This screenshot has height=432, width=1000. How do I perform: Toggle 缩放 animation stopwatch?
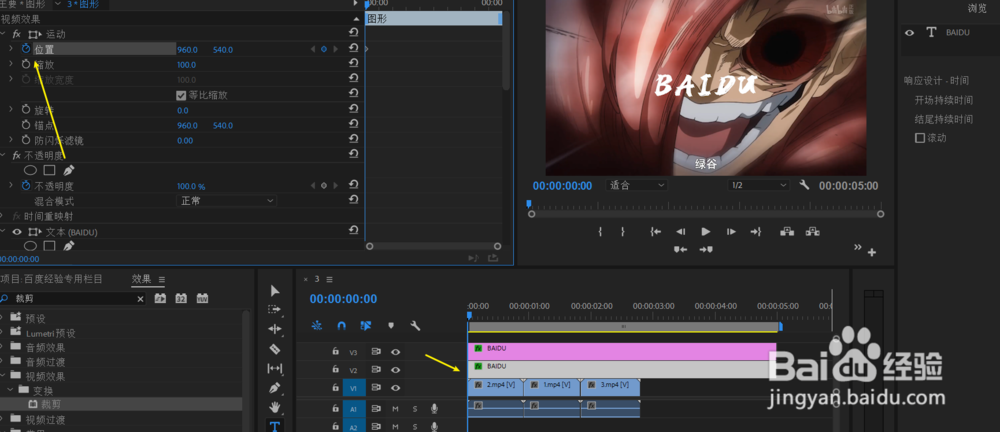[26, 64]
